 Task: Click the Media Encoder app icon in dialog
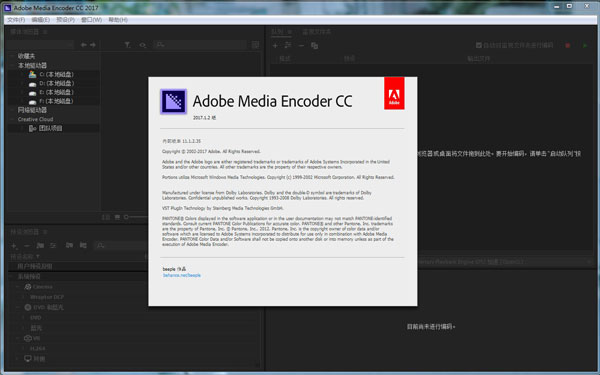click(x=173, y=101)
